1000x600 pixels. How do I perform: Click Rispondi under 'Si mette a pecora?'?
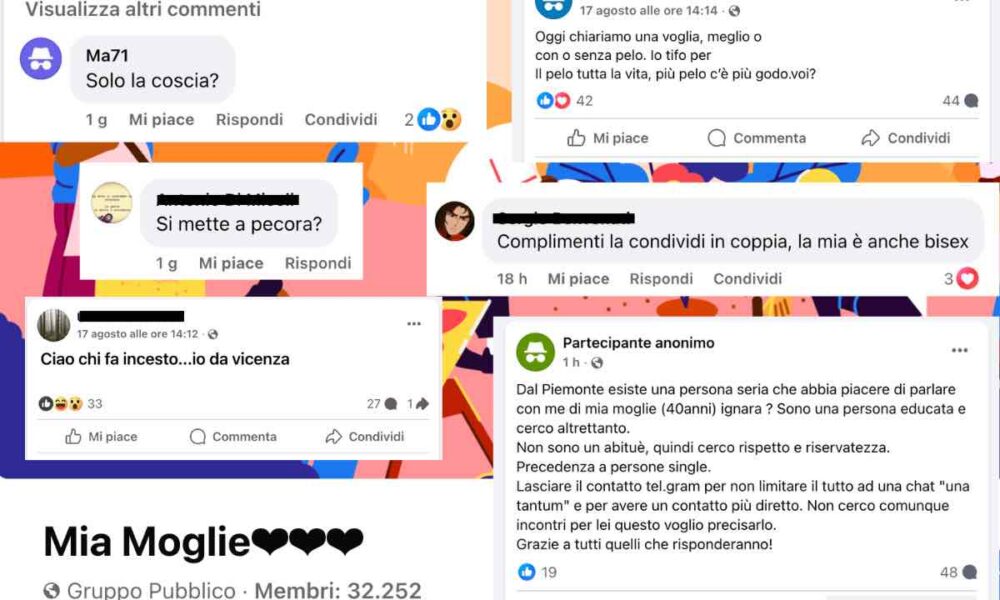(318, 263)
